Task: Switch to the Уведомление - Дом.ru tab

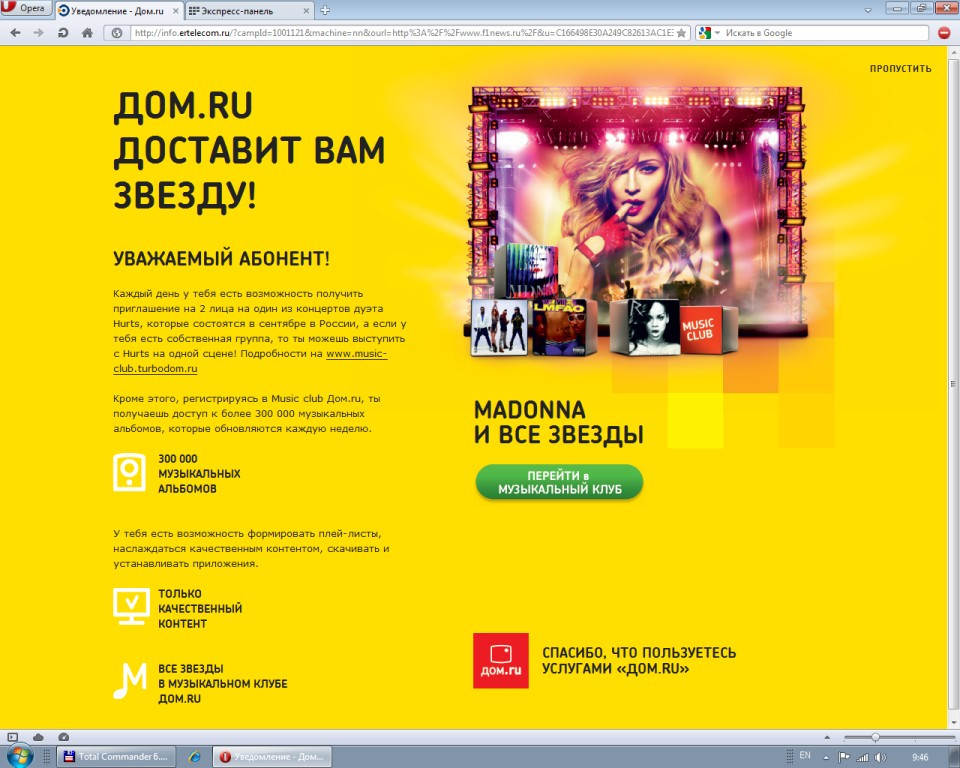Action: [119, 10]
